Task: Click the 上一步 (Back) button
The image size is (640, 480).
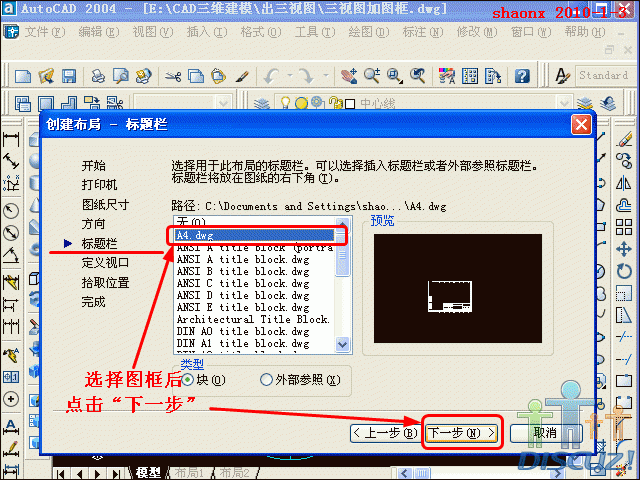Action: click(384, 433)
